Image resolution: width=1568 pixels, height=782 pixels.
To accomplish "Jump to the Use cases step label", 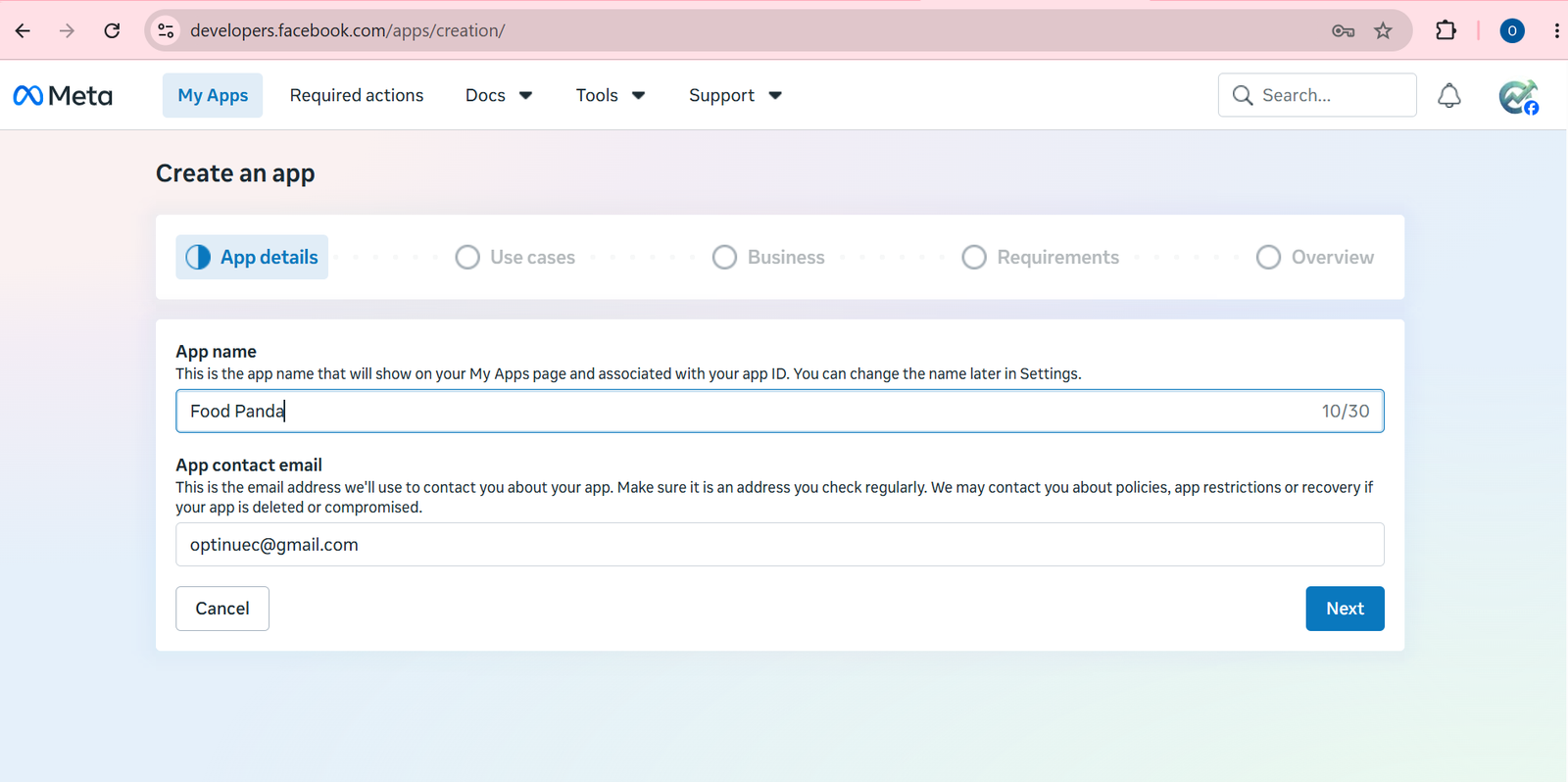I will [532, 257].
